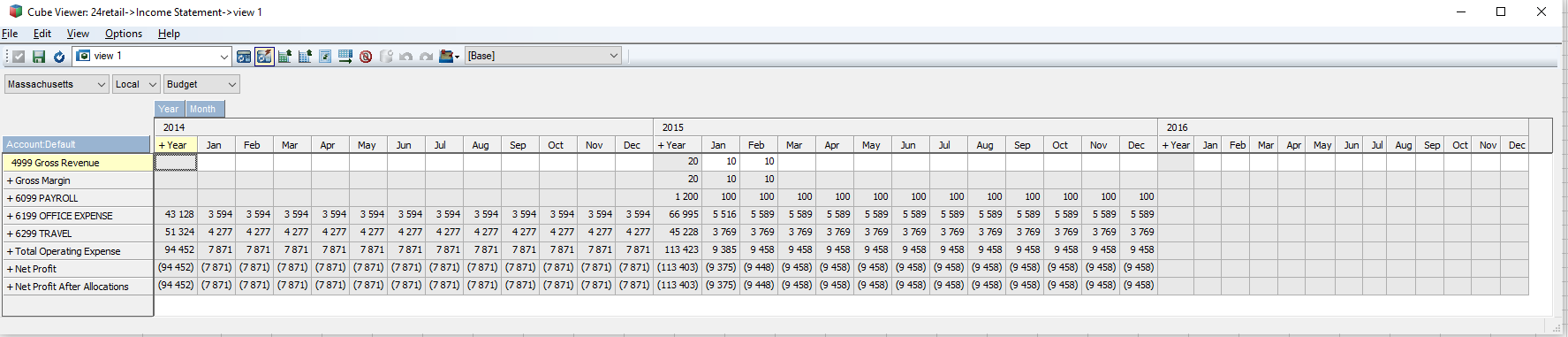Click the second green spreadsheet export icon
Viewport: 1568px width, 337px height.
pyautogui.click(x=305, y=57)
